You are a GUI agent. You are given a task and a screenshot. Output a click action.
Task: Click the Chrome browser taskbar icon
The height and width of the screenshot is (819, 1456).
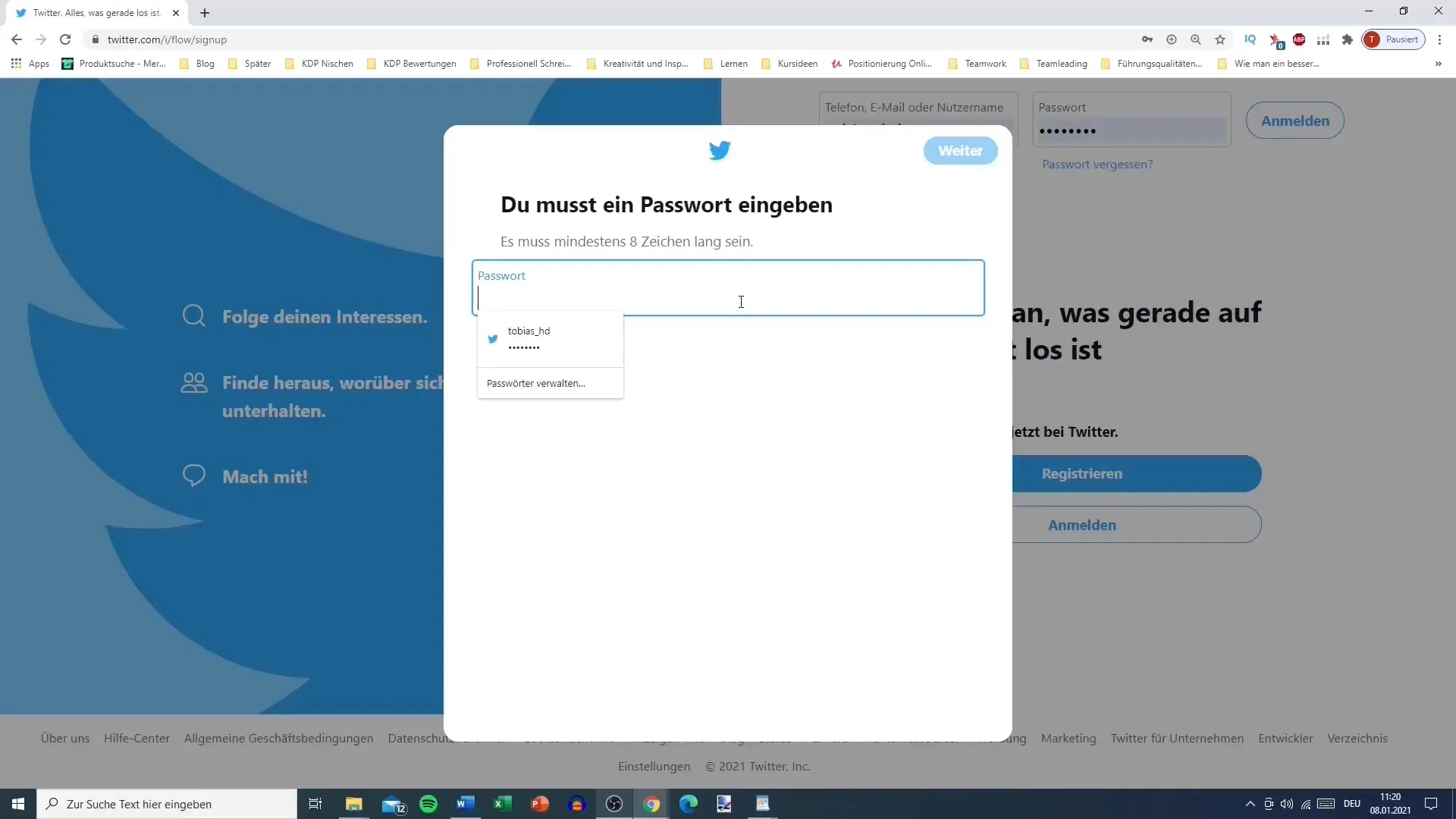(x=651, y=804)
